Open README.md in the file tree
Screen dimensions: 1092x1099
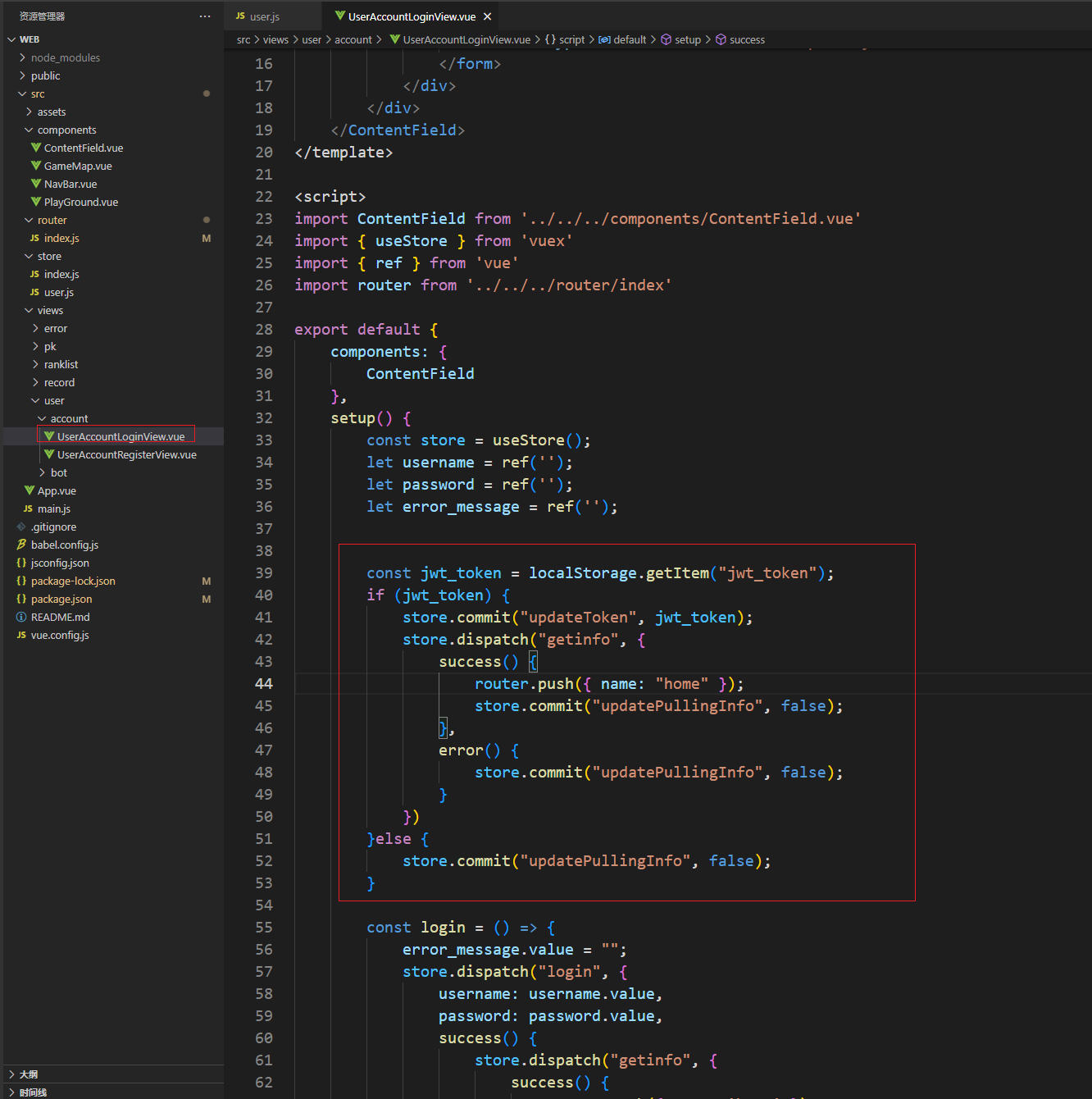pos(112,617)
